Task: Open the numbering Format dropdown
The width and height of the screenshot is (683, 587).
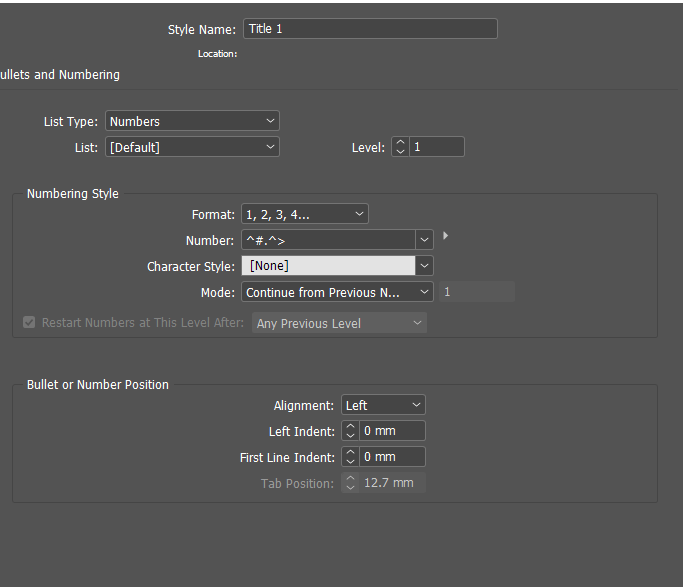Action: tap(305, 214)
